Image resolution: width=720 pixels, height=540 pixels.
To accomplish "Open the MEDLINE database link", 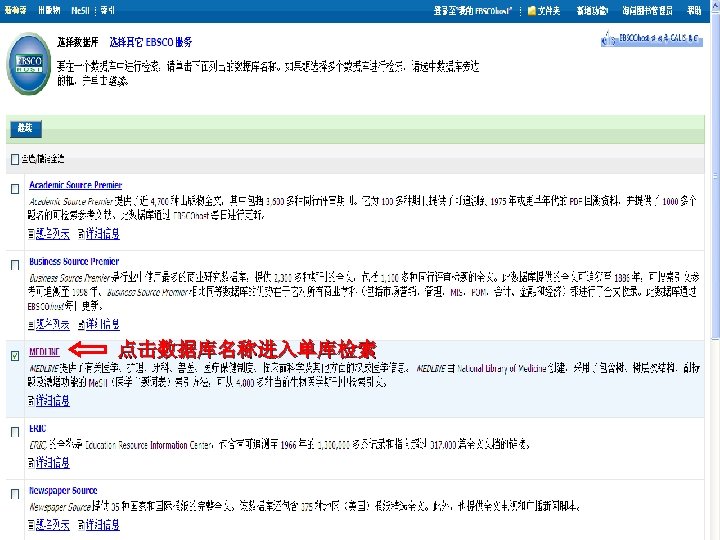I will tap(44, 352).
